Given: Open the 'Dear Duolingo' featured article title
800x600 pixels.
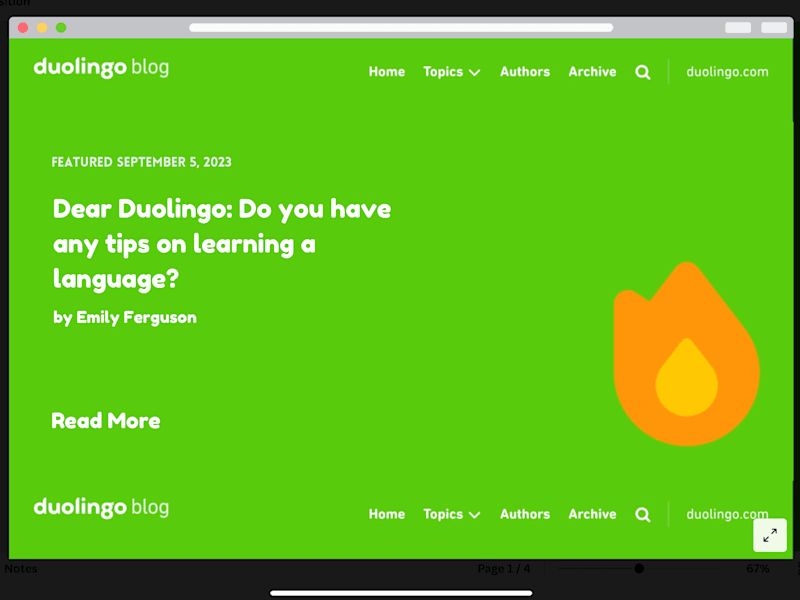Looking at the screenshot, I should (222, 244).
